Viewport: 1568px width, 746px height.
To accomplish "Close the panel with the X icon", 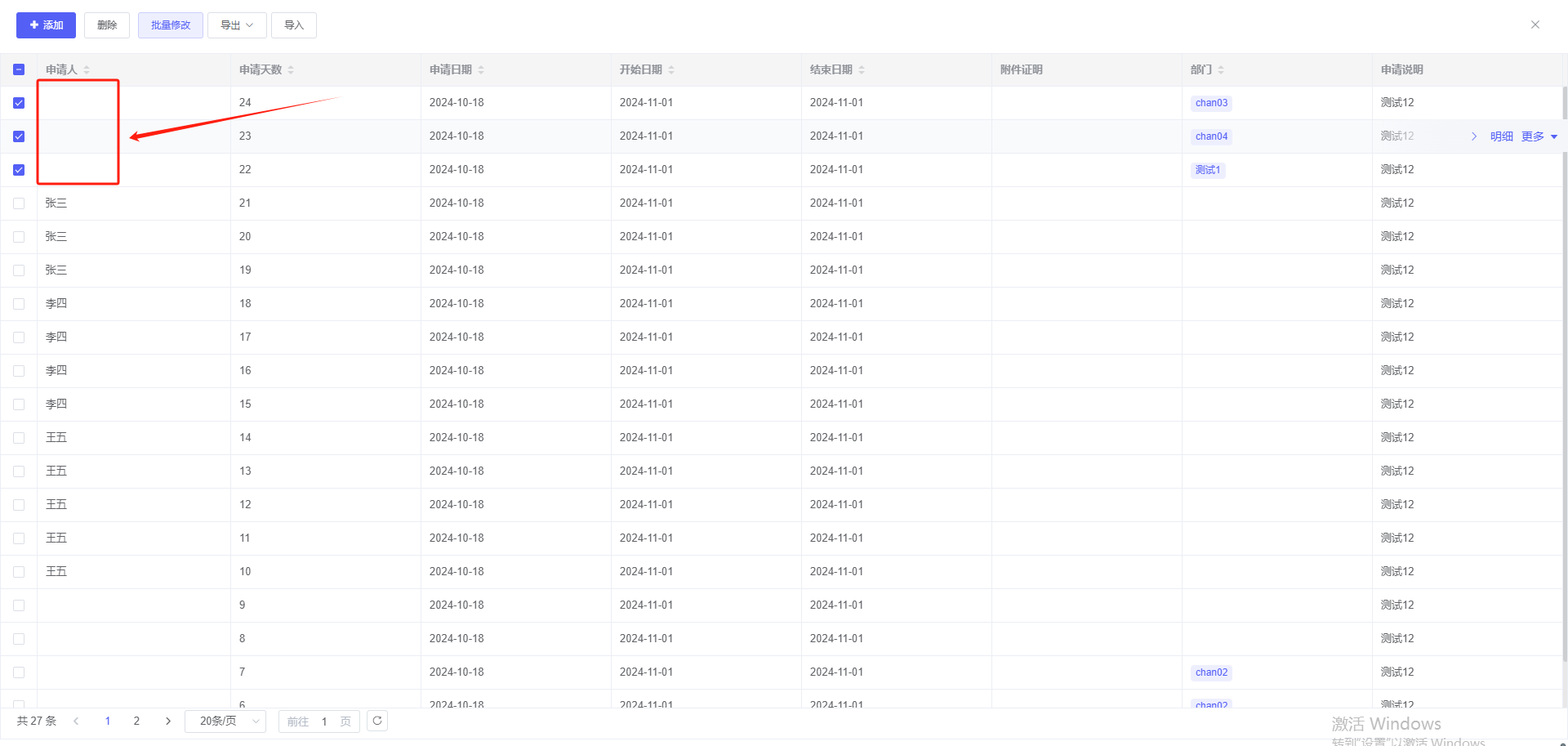I will coord(1535,25).
